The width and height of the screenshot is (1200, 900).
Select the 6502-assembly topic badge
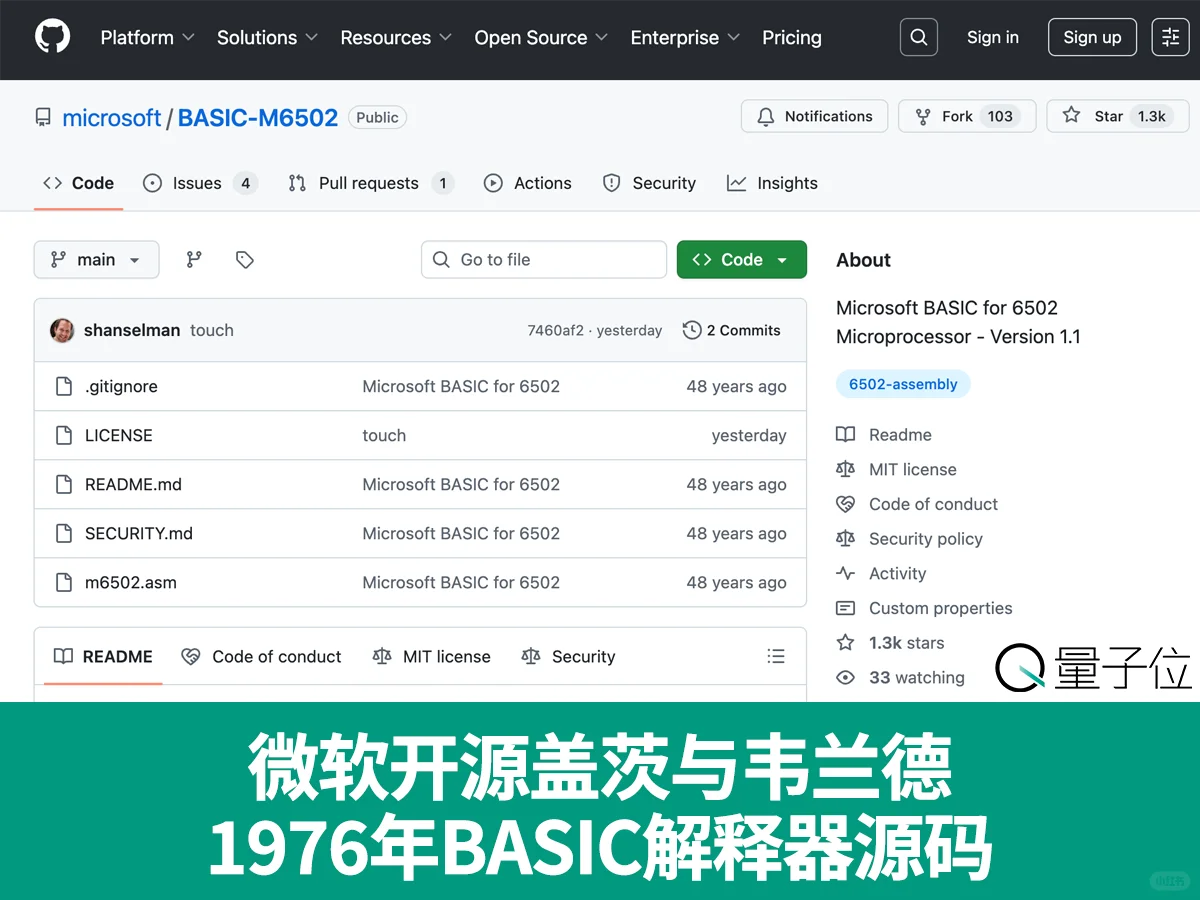[x=902, y=383]
